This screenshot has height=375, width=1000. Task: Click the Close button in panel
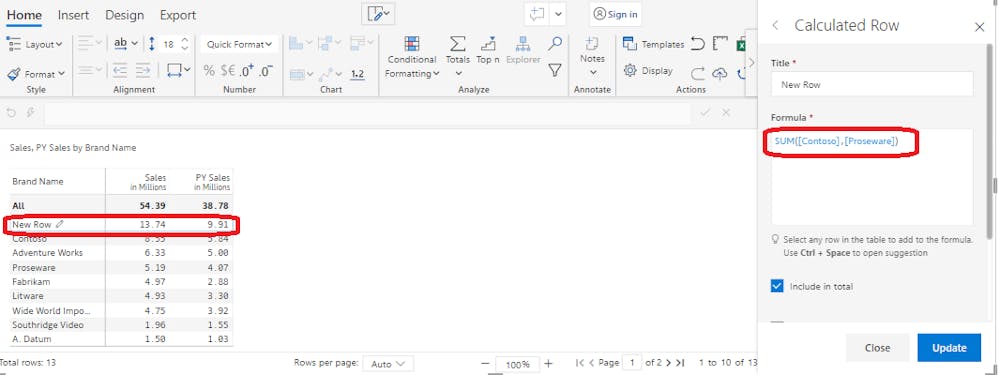click(x=878, y=348)
